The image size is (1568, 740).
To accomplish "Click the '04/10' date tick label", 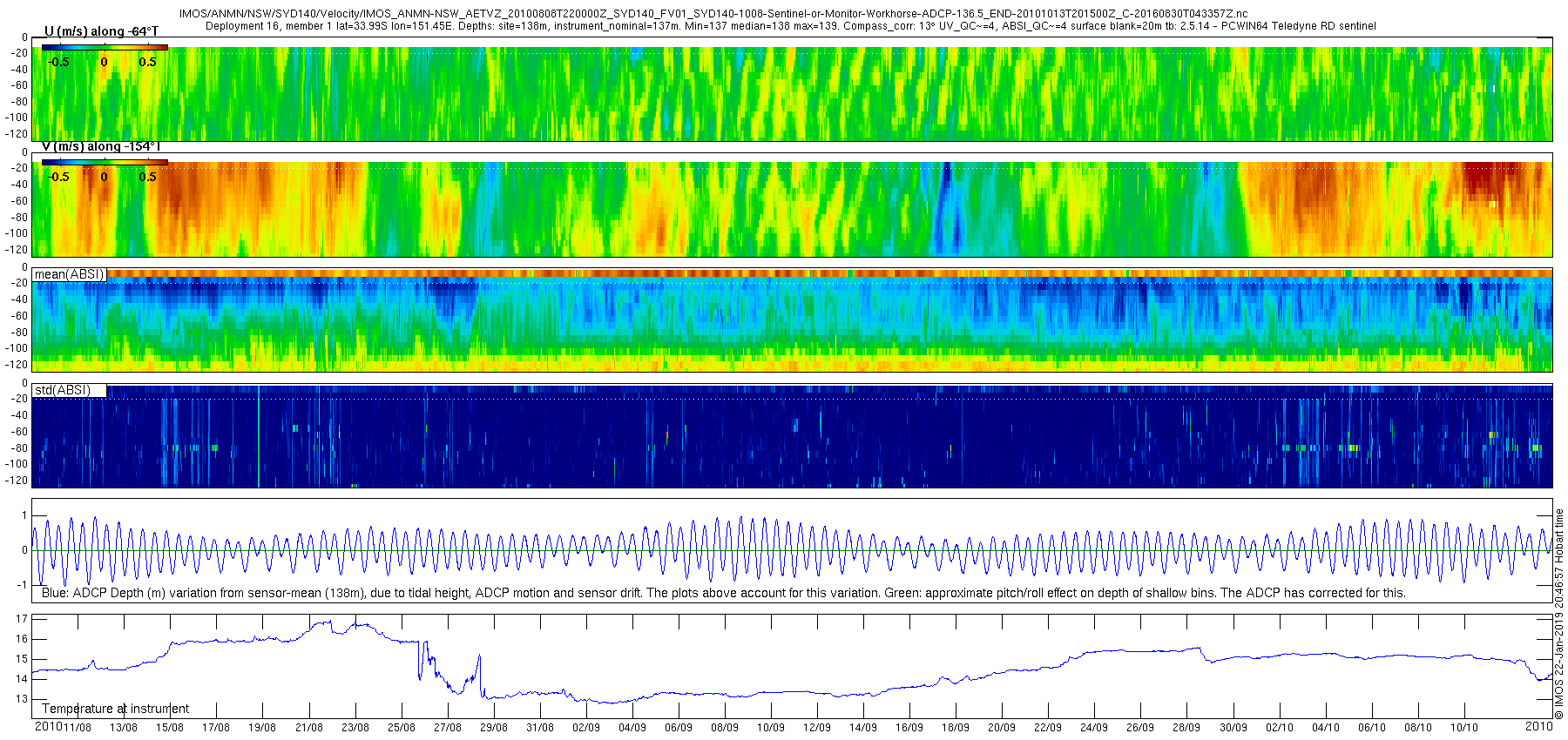I will tap(1325, 728).
